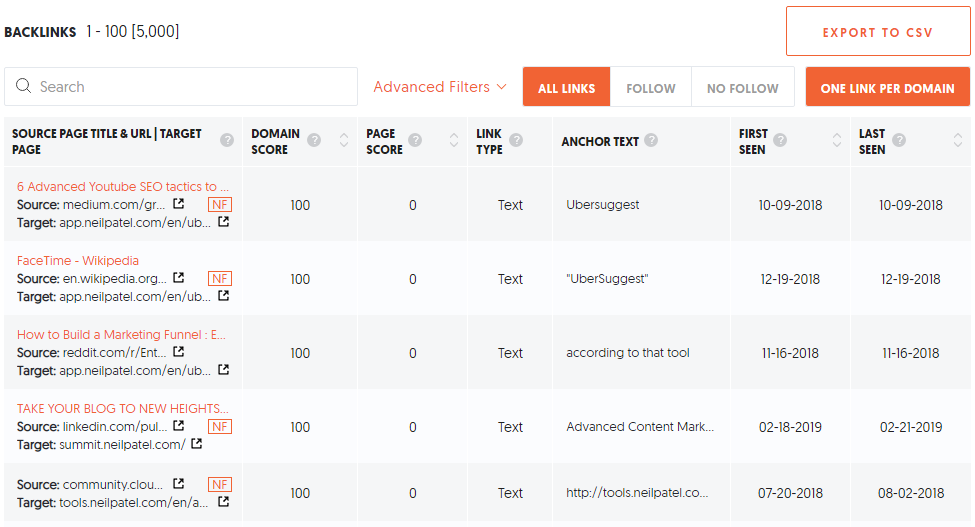975x527 pixels.
Task: Click anchor text 'Advanced Content Mark...'
Action: pos(640,426)
